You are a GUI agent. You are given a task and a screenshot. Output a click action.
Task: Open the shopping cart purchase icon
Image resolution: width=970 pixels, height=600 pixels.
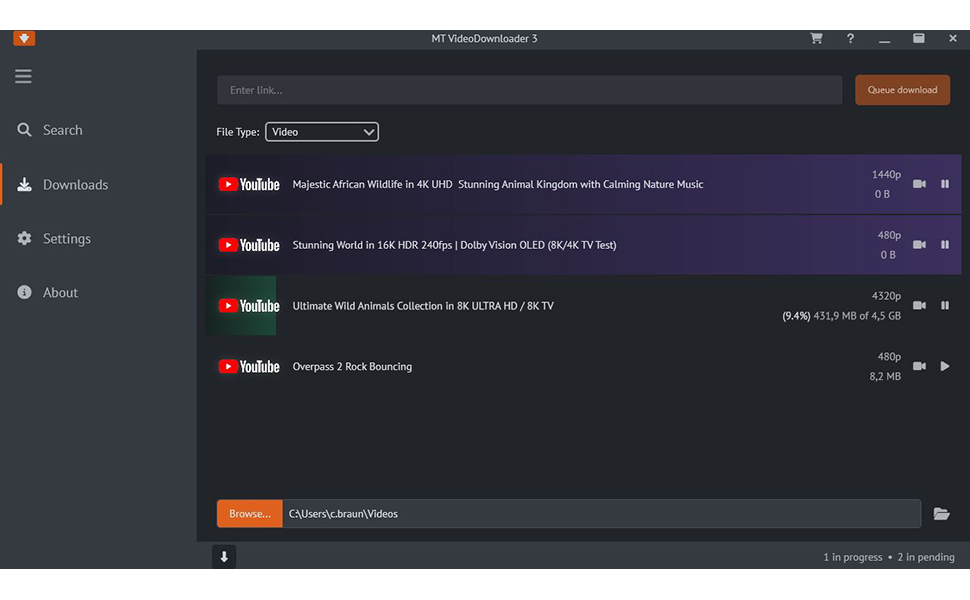pyautogui.click(x=817, y=38)
